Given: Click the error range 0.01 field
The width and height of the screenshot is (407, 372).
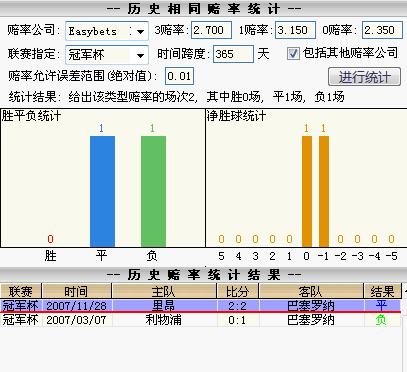Looking at the screenshot, I should coord(179,76).
